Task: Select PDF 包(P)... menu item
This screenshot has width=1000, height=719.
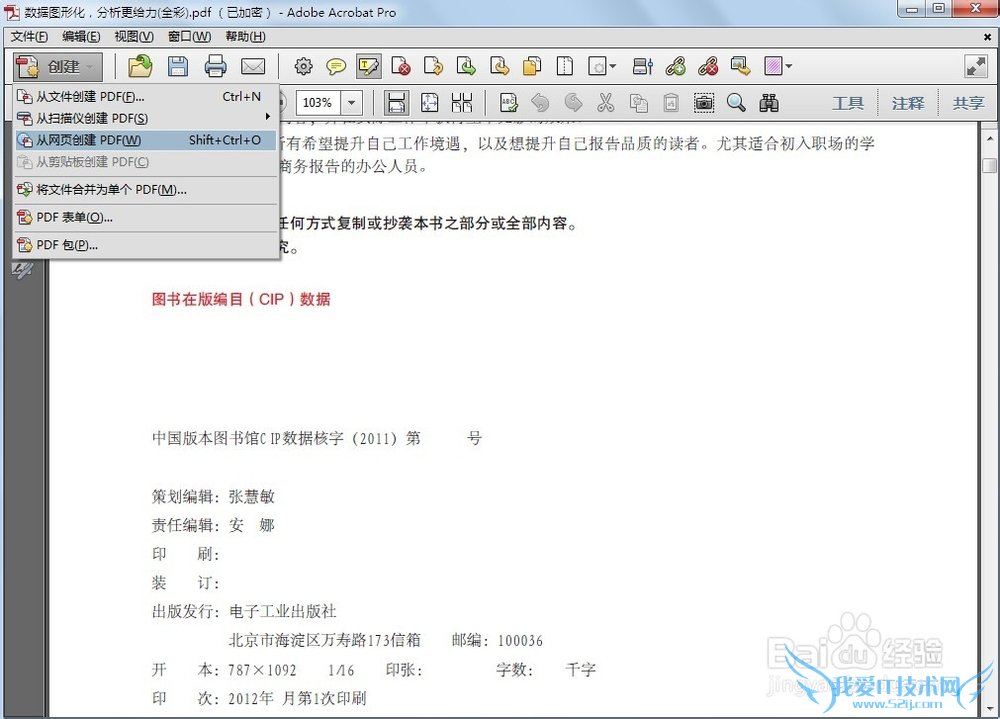Action: tap(145, 246)
